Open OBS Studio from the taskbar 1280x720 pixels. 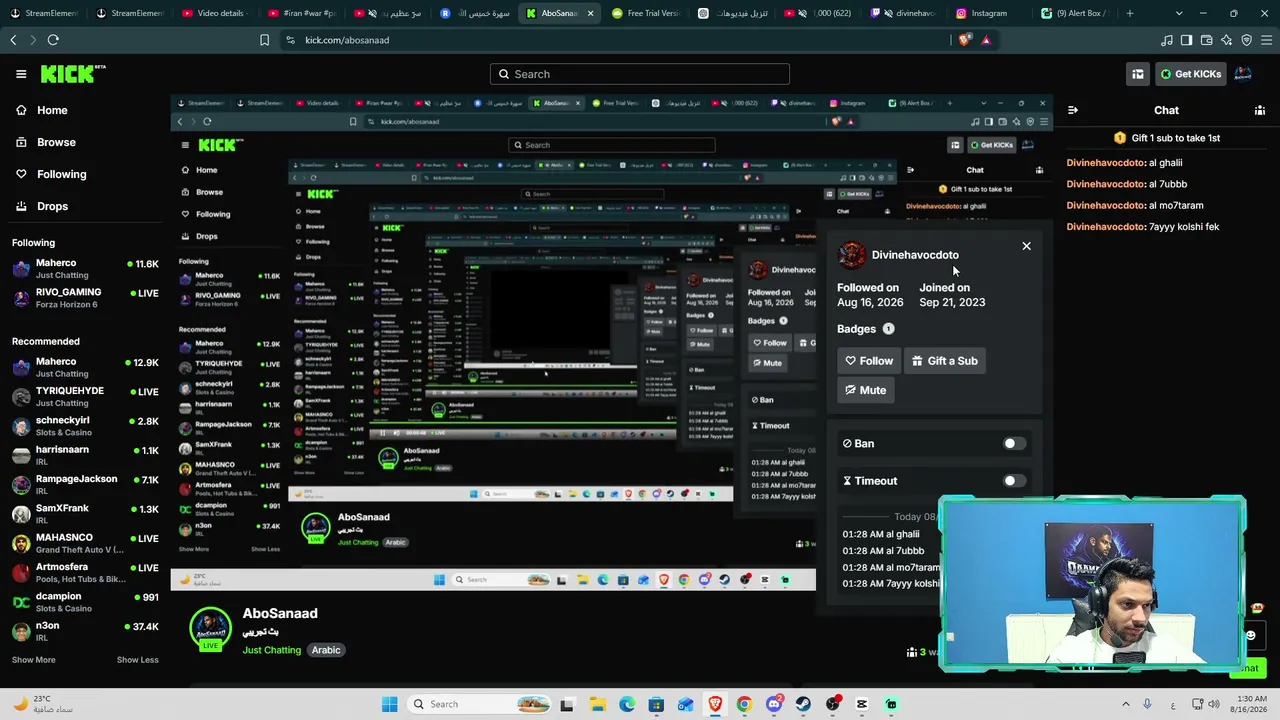pos(832,704)
